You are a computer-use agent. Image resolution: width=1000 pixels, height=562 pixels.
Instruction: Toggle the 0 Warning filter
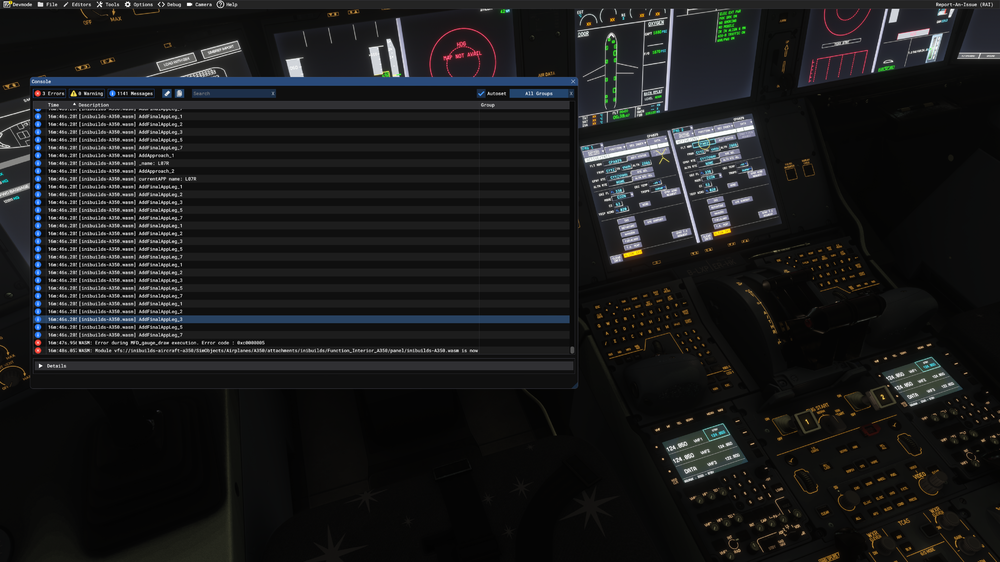point(87,93)
